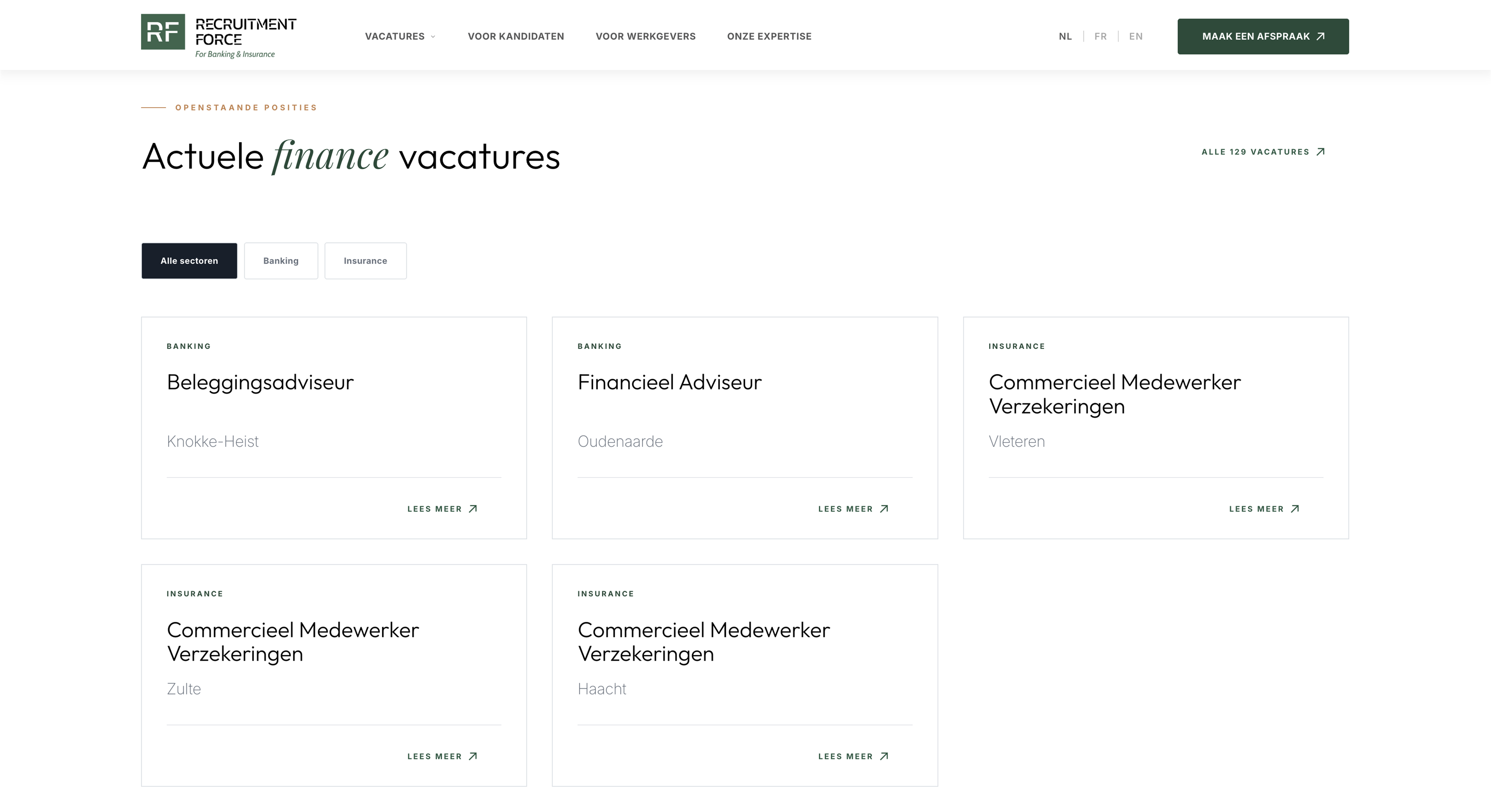Click the arrow icon in Maak een afspraak button
Image resolution: width=1491 pixels, height=812 pixels.
pos(1321,36)
